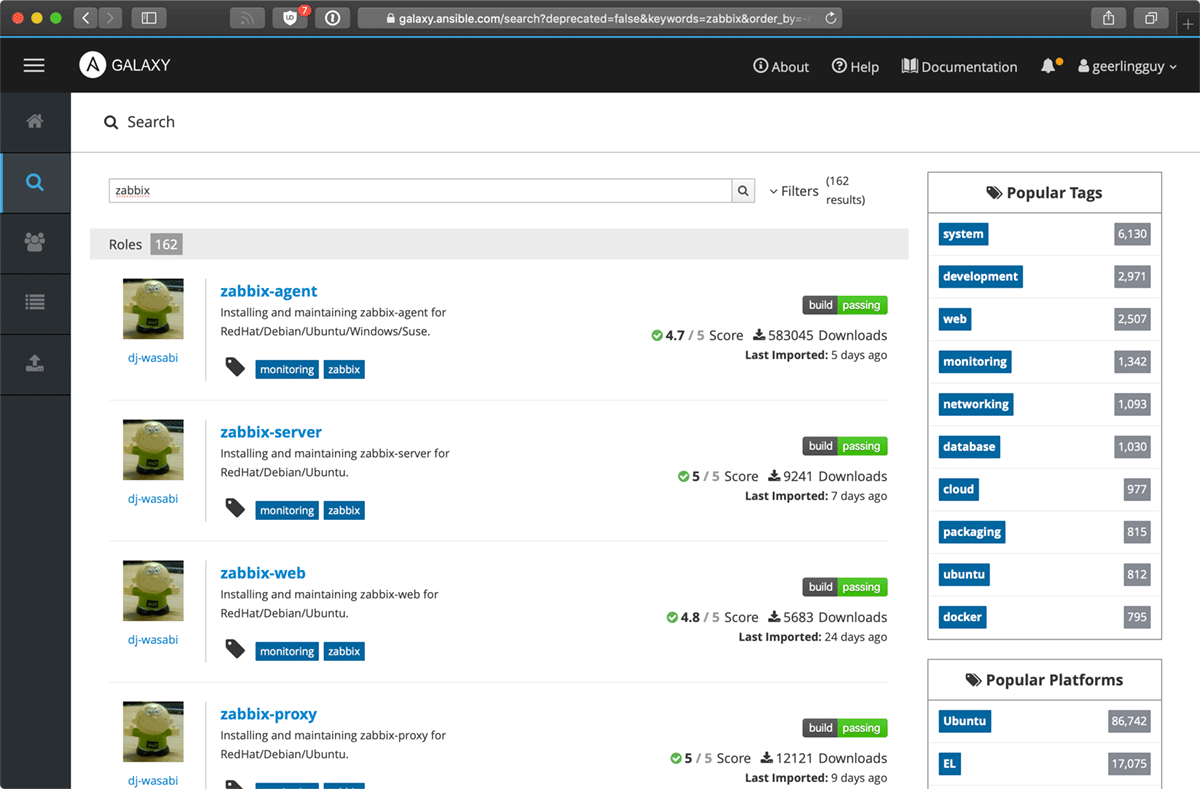This screenshot has height=789, width=1200.
Task: Filter by popular tag development
Action: pyautogui.click(x=980, y=276)
